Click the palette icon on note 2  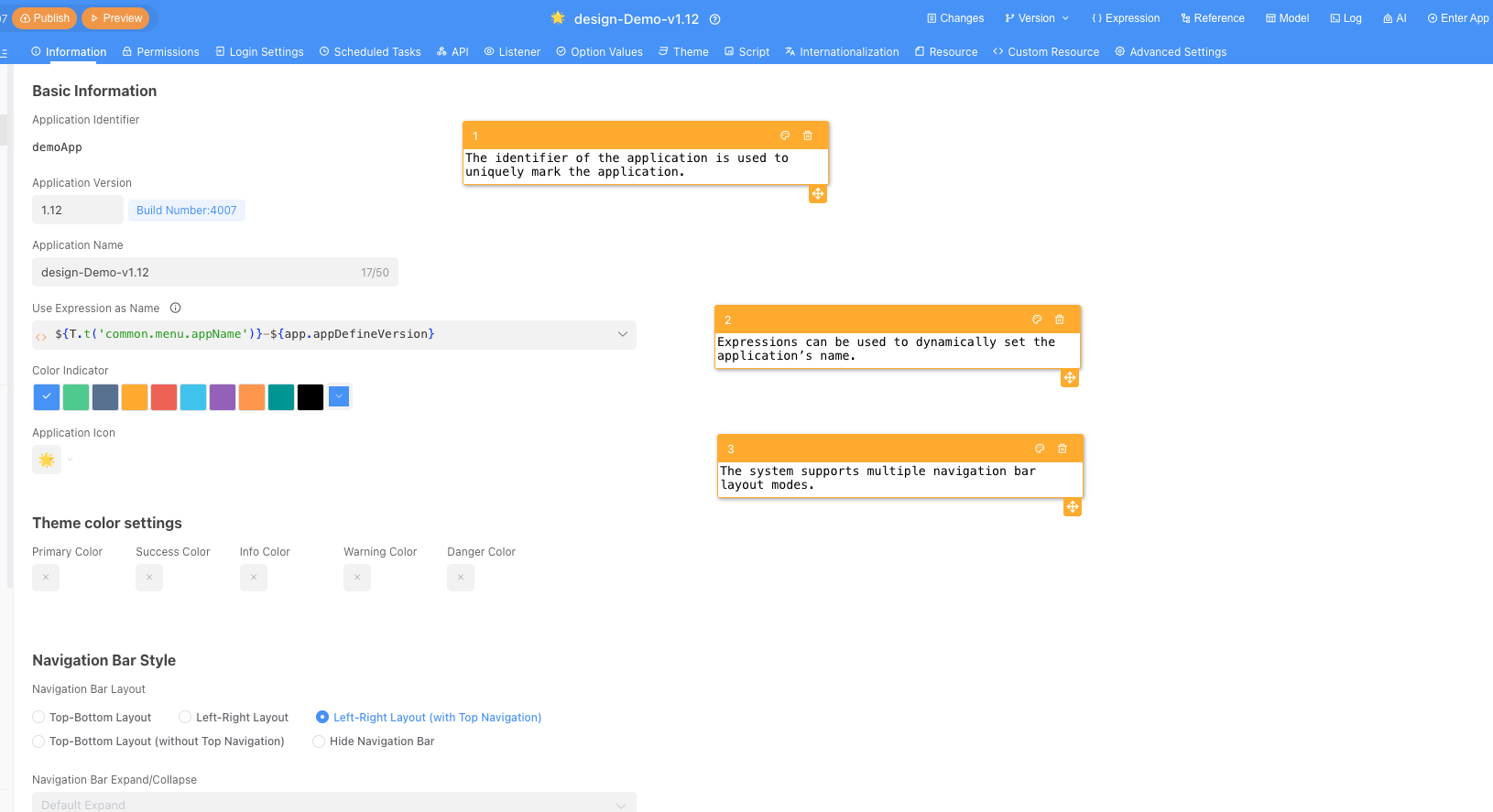pyautogui.click(x=1037, y=319)
